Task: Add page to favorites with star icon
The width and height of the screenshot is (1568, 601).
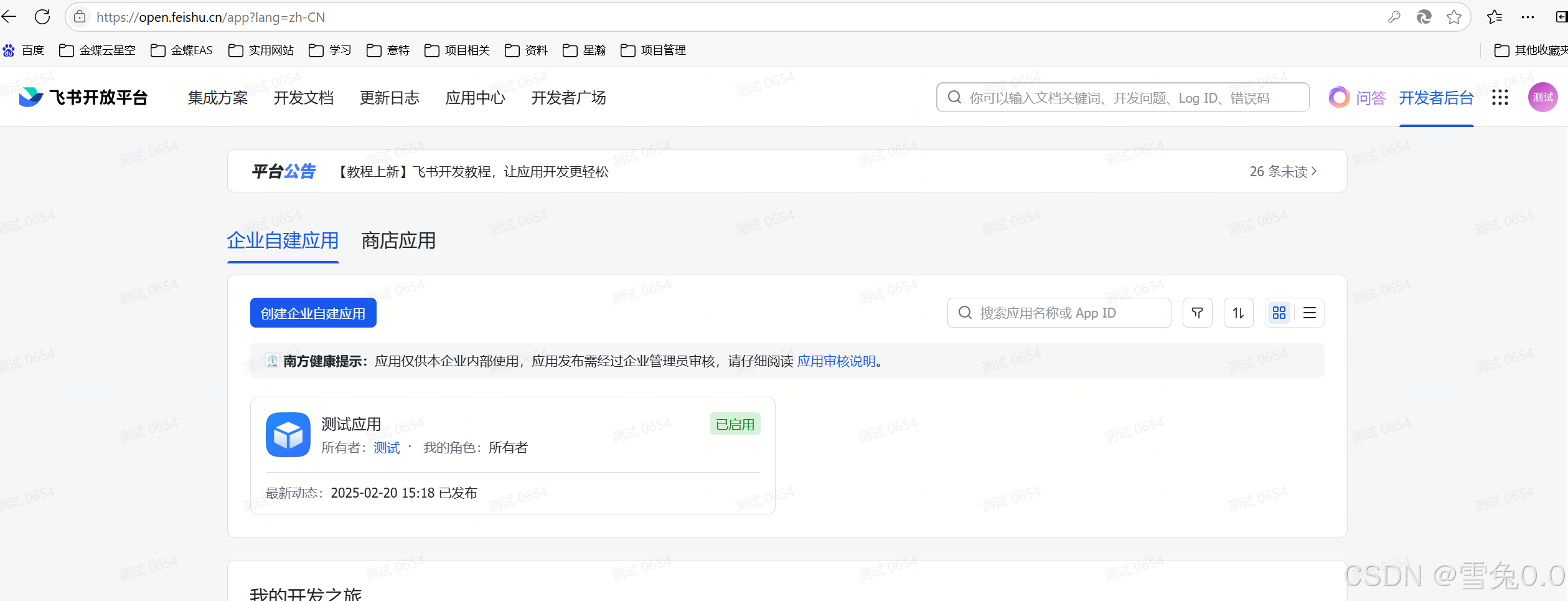Action: click(1454, 17)
